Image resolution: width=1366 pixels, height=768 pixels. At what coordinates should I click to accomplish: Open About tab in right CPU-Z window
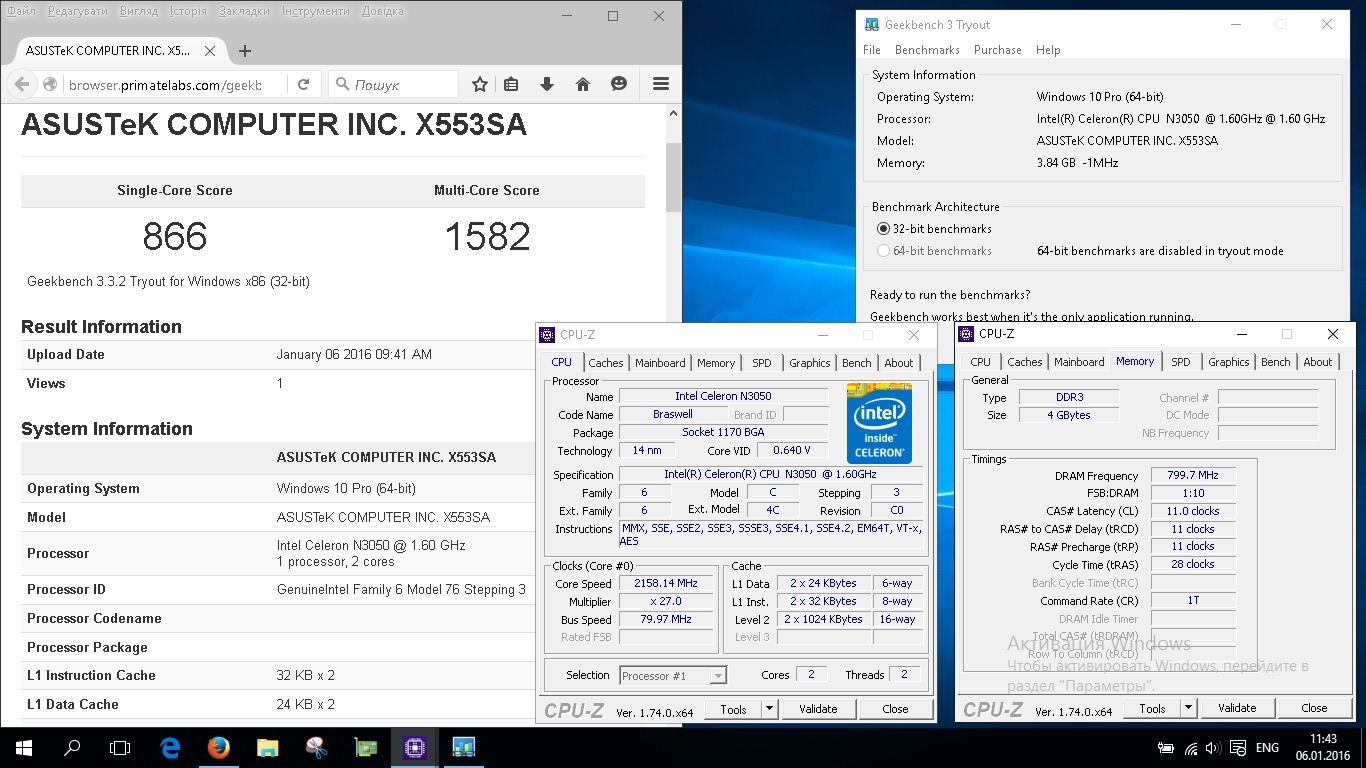1317,362
